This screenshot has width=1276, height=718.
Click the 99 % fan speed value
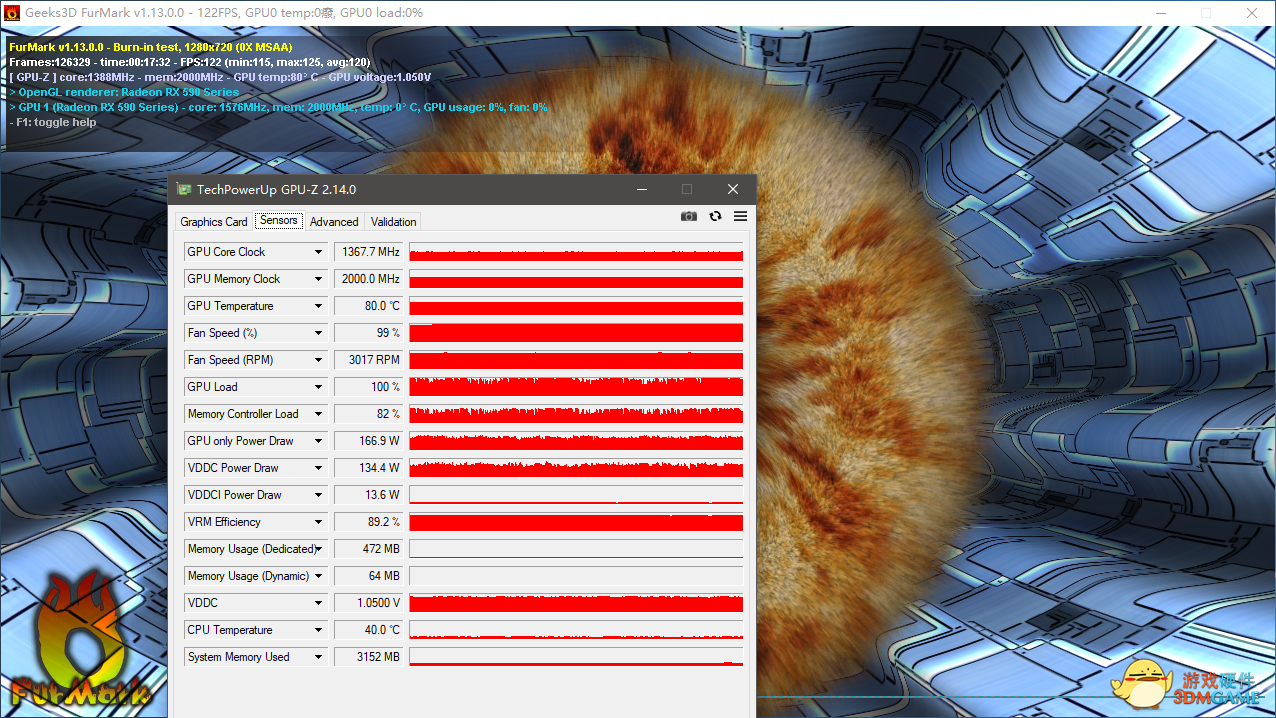tap(368, 333)
